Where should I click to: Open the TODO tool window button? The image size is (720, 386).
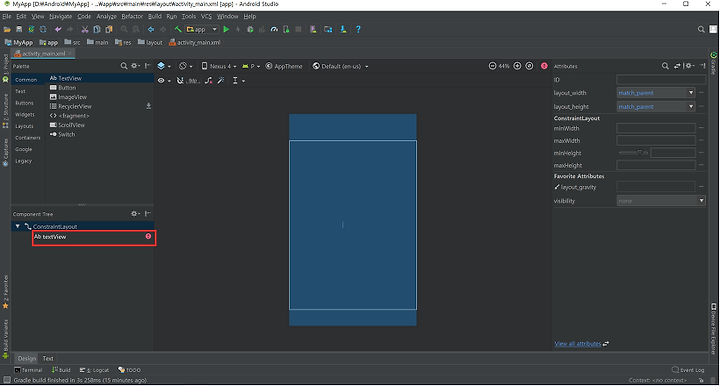tap(129, 370)
